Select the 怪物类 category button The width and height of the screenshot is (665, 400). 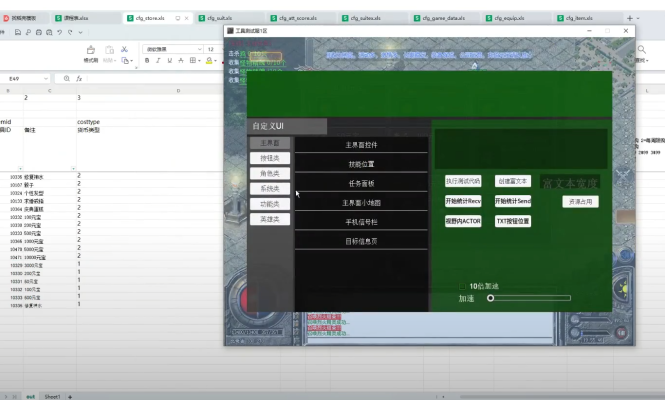tap(263, 158)
